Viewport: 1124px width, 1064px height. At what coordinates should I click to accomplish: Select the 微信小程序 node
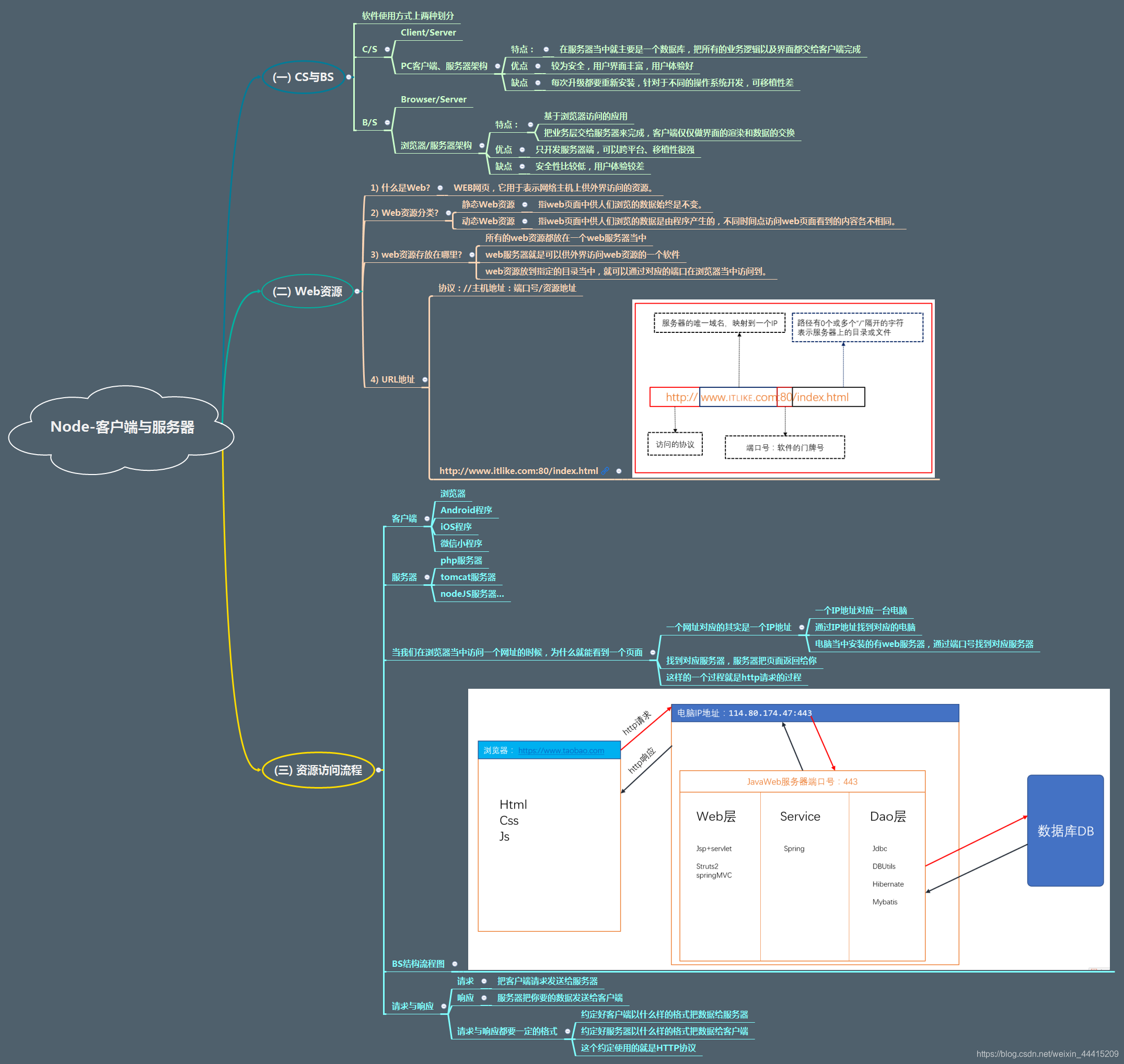[x=461, y=544]
